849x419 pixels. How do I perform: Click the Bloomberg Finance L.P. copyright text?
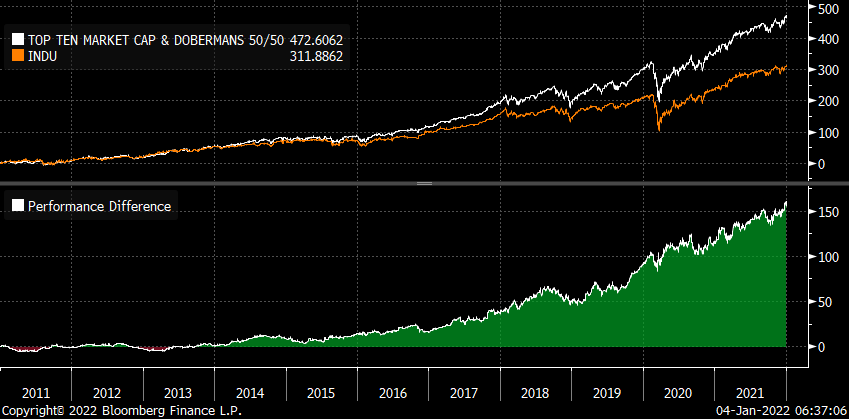click(x=120, y=411)
